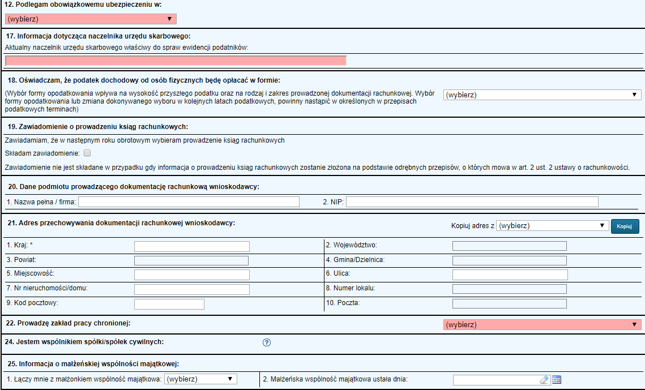
Task: Click the Kraj input field
Action: [192, 246]
